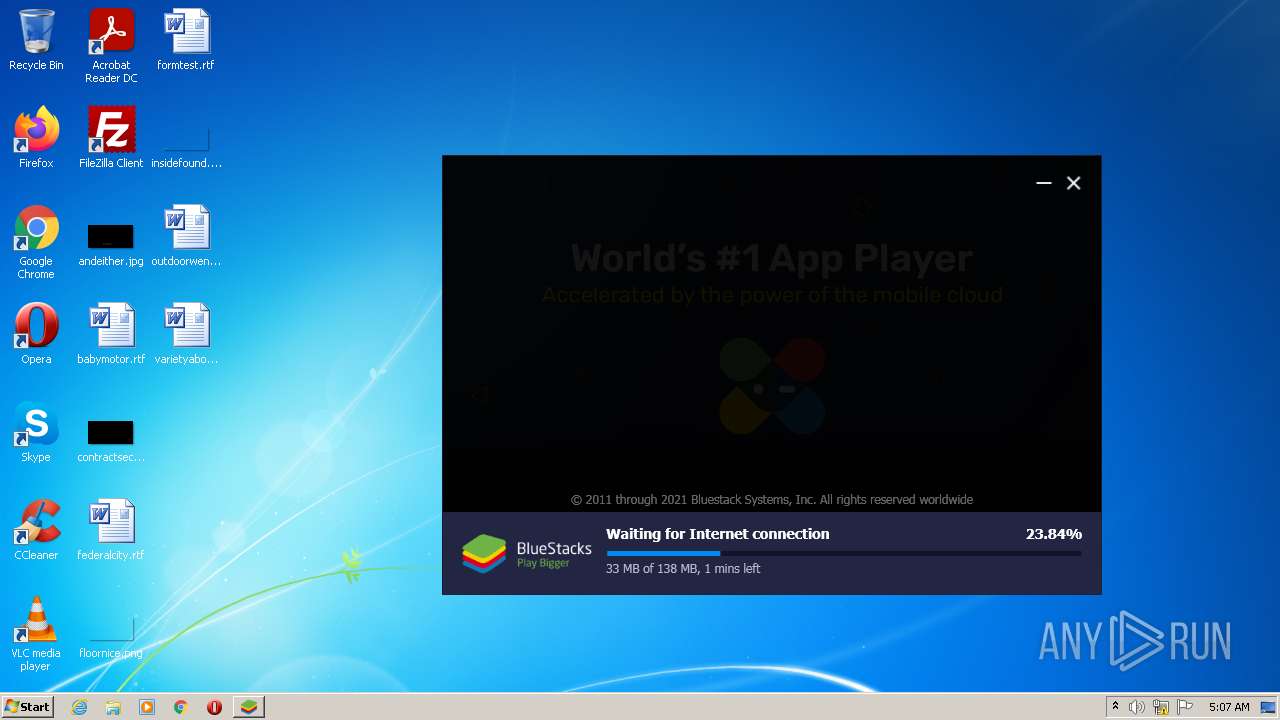1280x720 pixels.
Task: Launch Opera from the desktop
Action: pos(36,334)
